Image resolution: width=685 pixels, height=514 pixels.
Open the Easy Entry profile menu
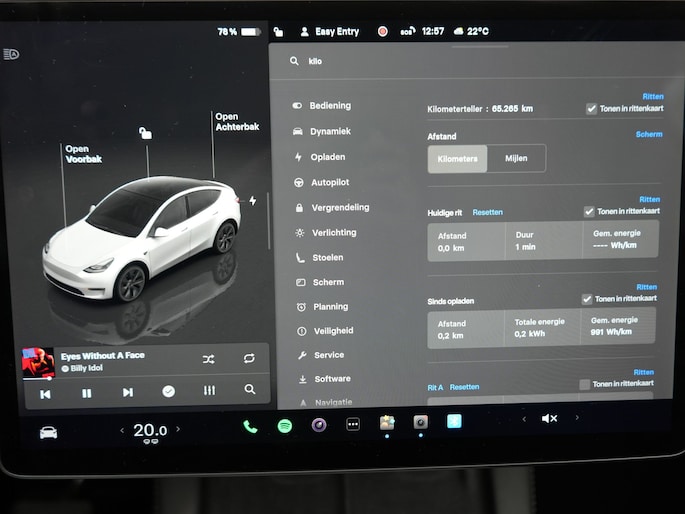(328, 32)
